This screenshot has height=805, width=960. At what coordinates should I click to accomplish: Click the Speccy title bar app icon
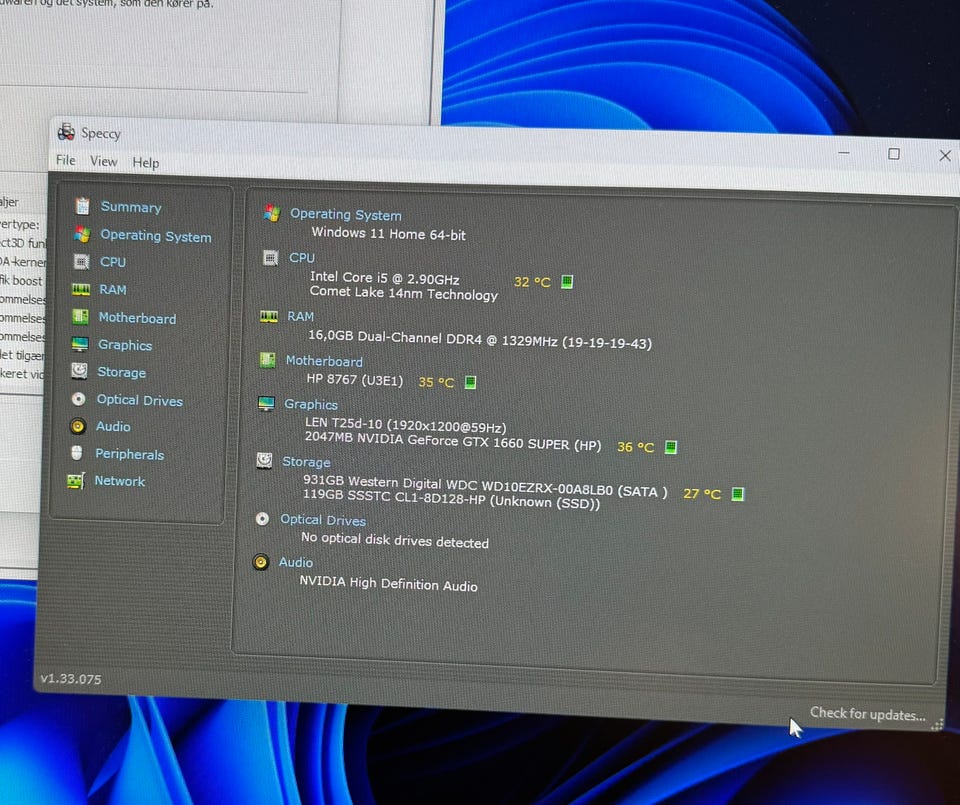pos(66,131)
